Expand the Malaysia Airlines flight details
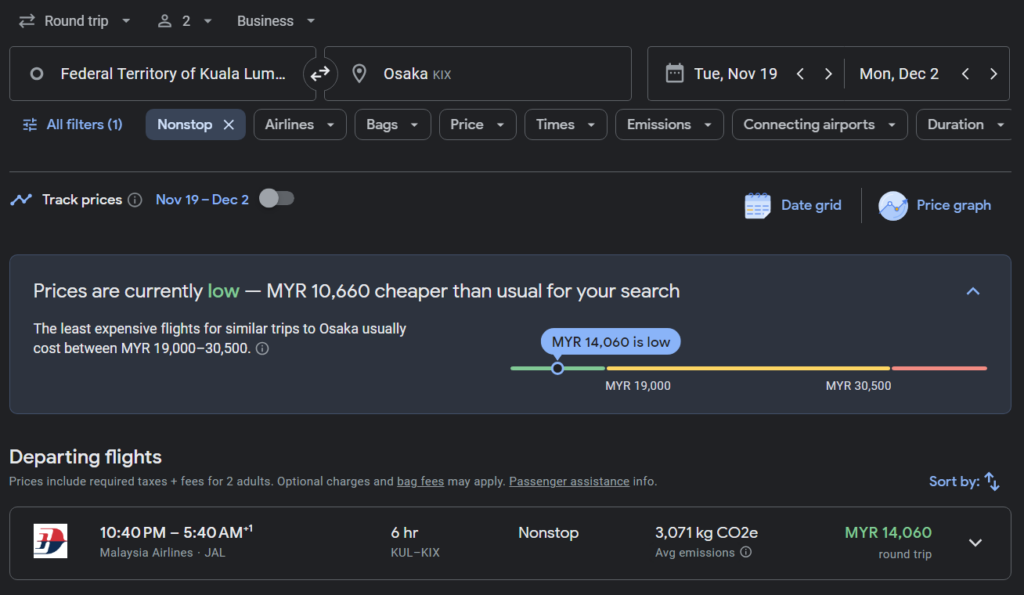Image resolution: width=1024 pixels, height=595 pixels. [x=975, y=543]
